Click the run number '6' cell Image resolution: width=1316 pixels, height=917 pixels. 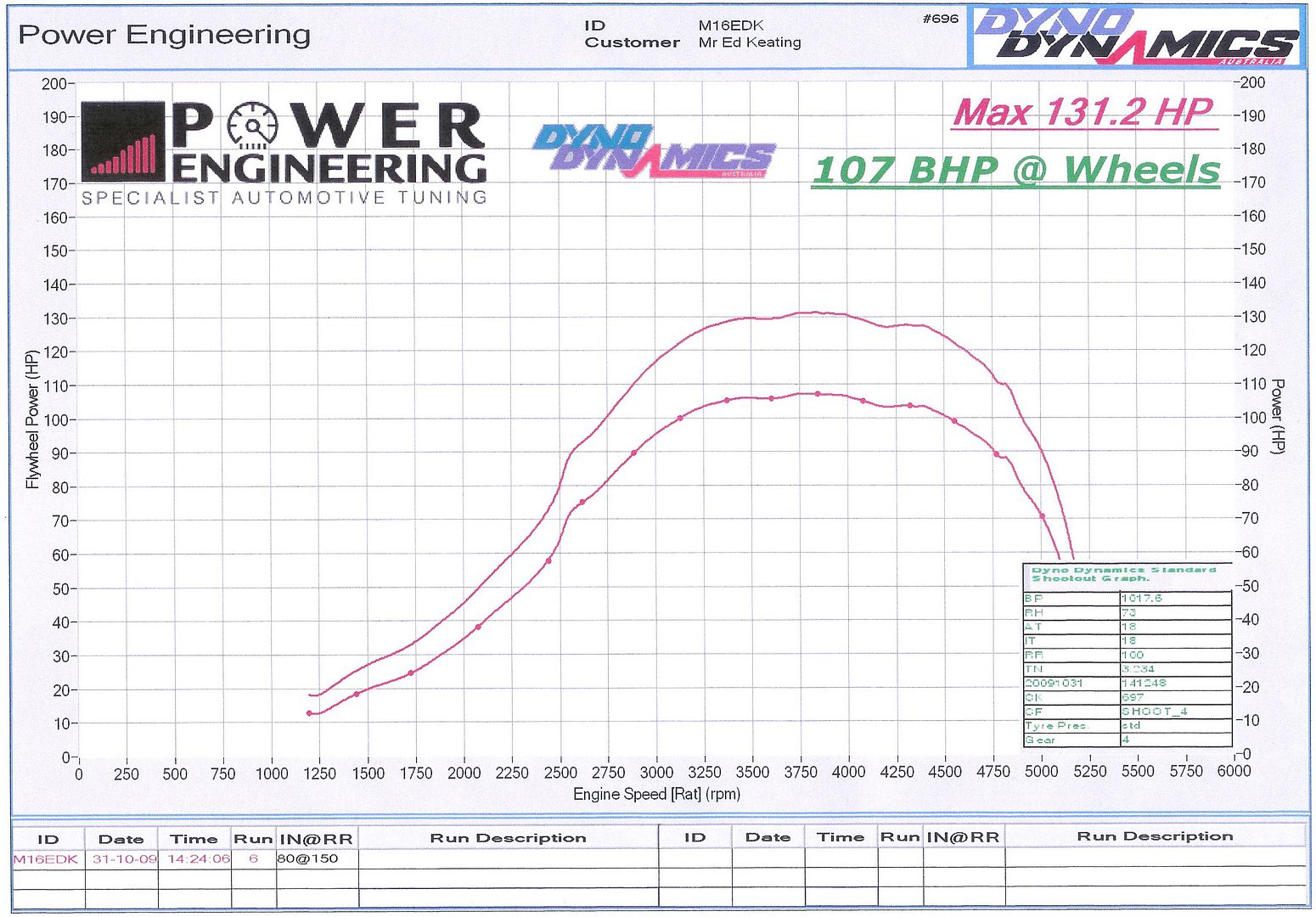[x=253, y=859]
